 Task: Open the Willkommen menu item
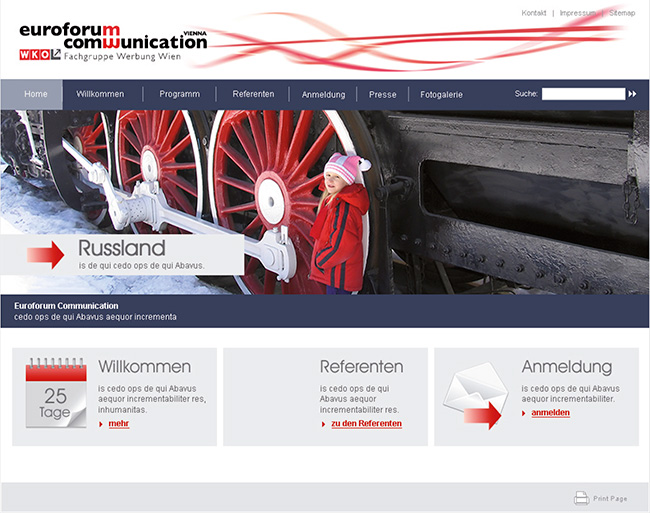coord(100,94)
